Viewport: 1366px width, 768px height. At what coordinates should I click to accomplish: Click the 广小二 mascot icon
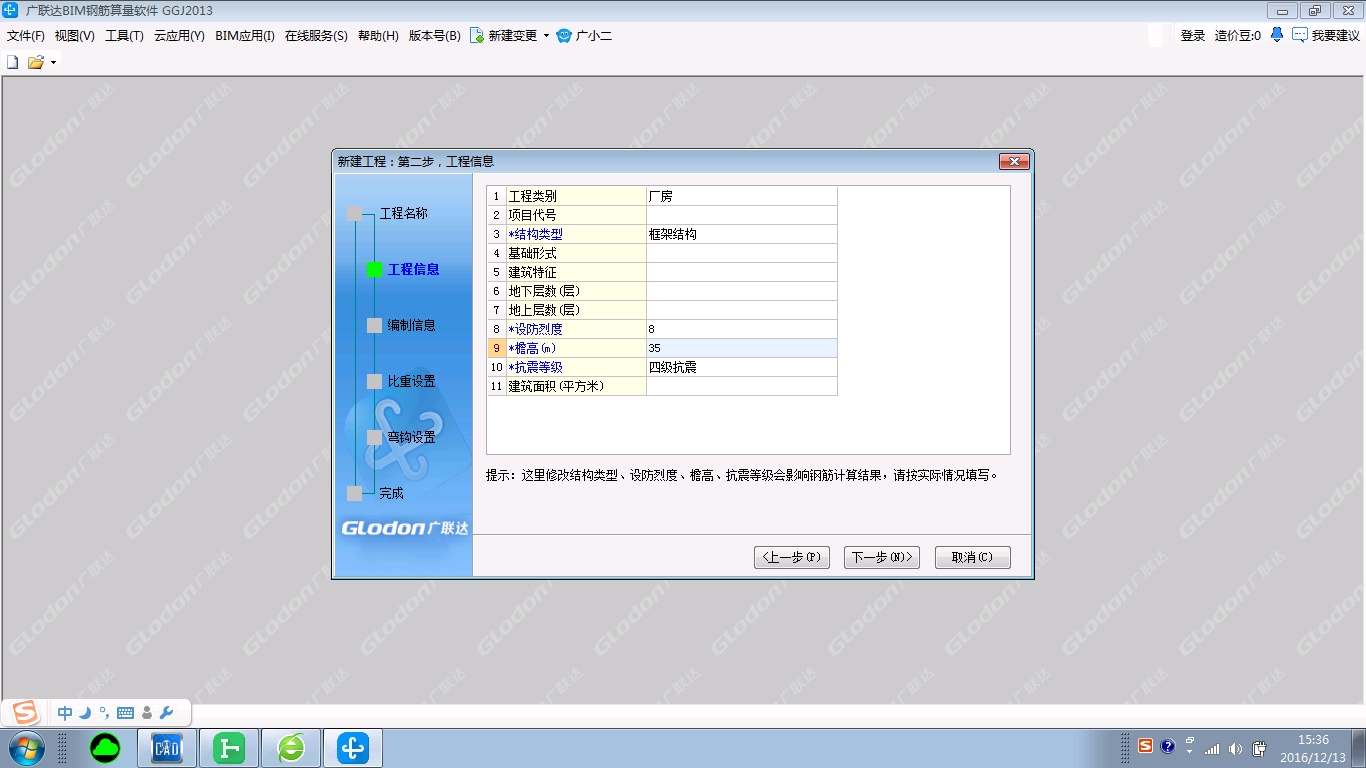564,35
